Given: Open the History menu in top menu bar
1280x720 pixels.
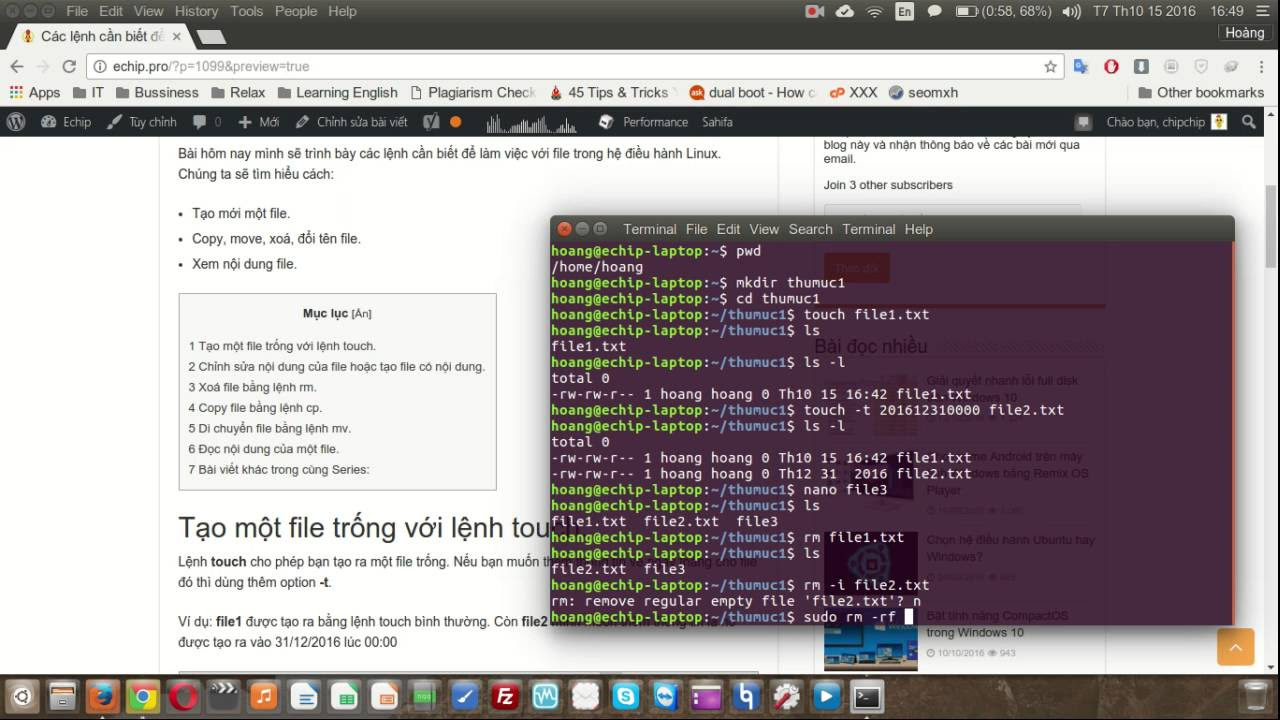Looking at the screenshot, I should (x=196, y=11).
